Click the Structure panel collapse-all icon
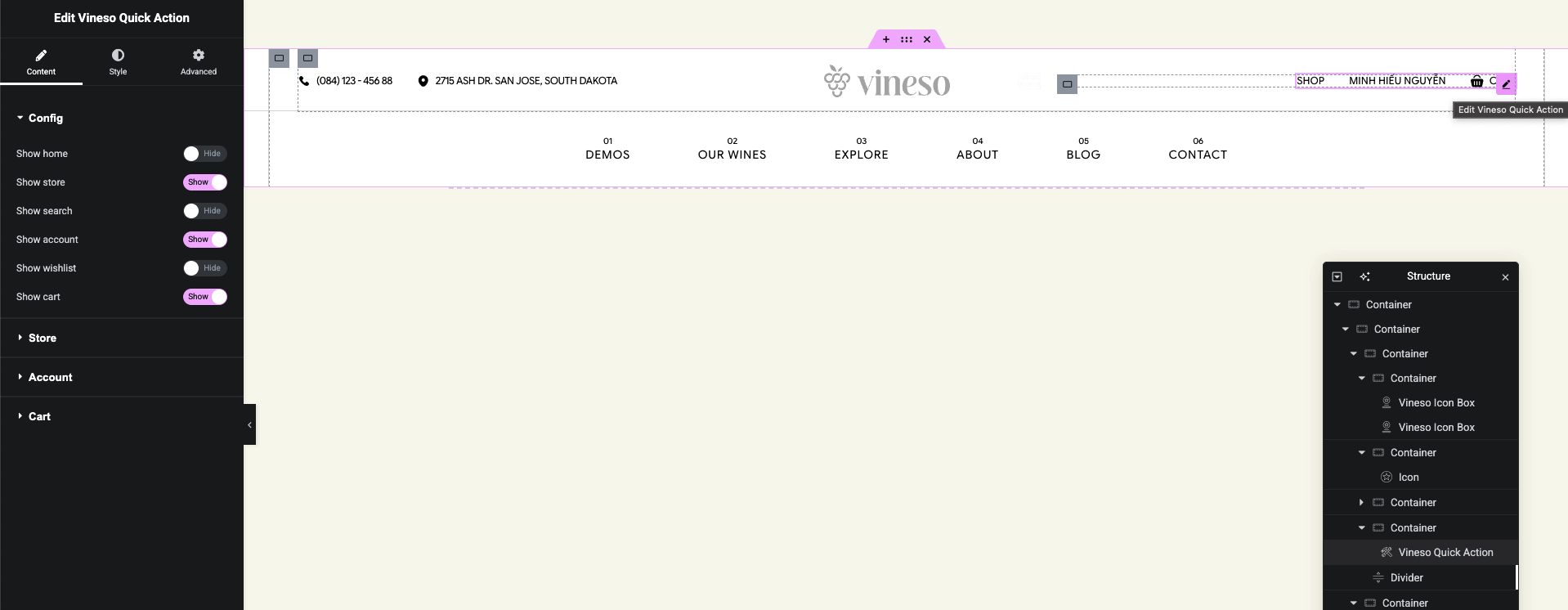 point(1337,277)
